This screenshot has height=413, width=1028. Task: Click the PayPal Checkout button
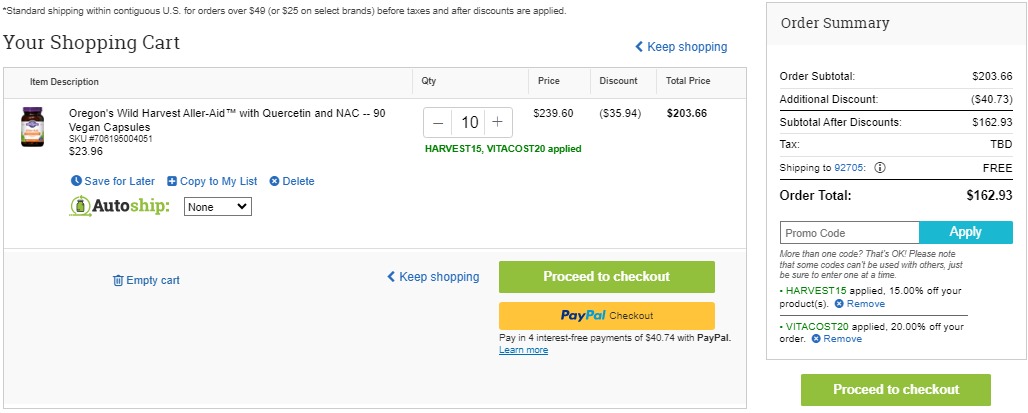(x=606, y=315)
